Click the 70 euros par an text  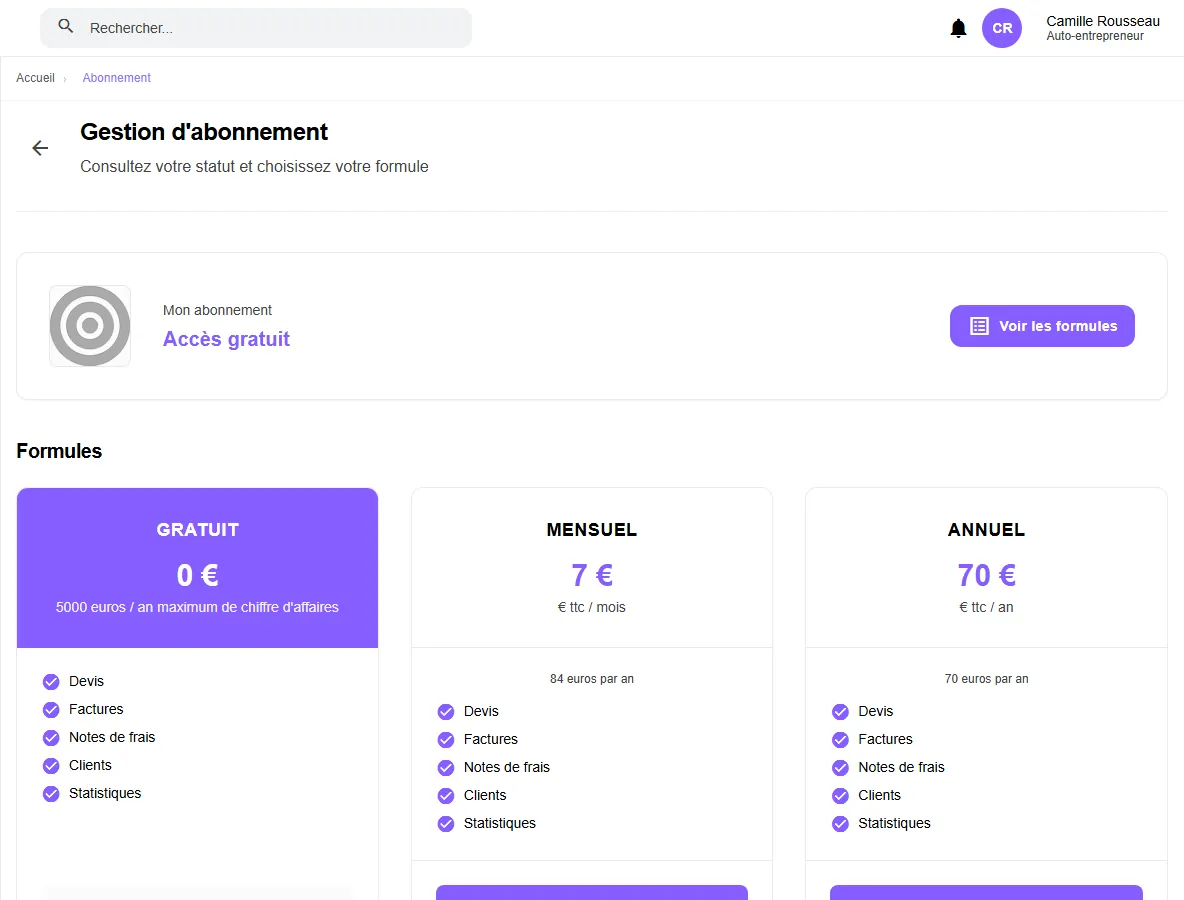pyautogui.click(x=986, y=679)
